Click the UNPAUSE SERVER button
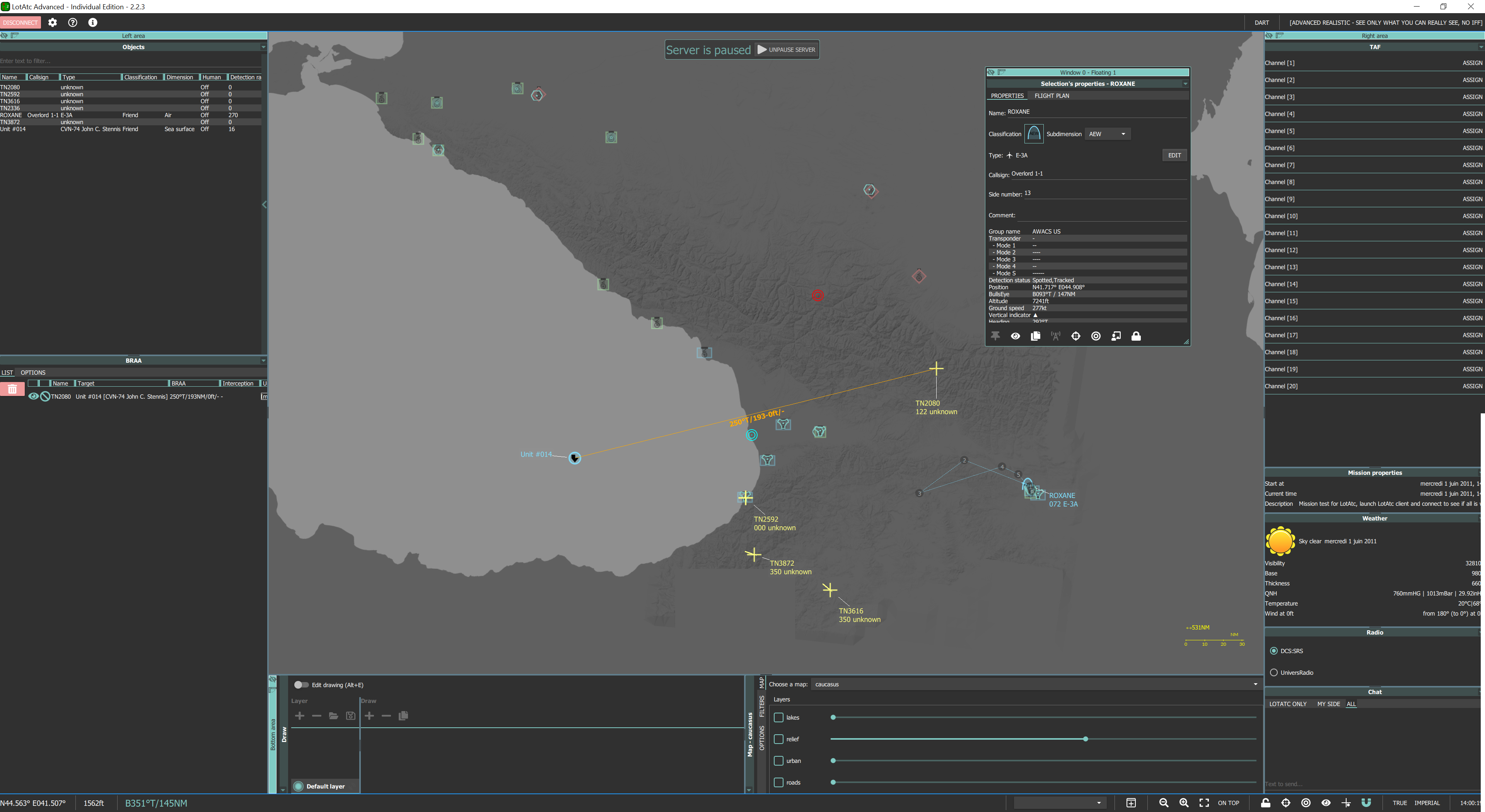1485x812 pixels. 786,49
